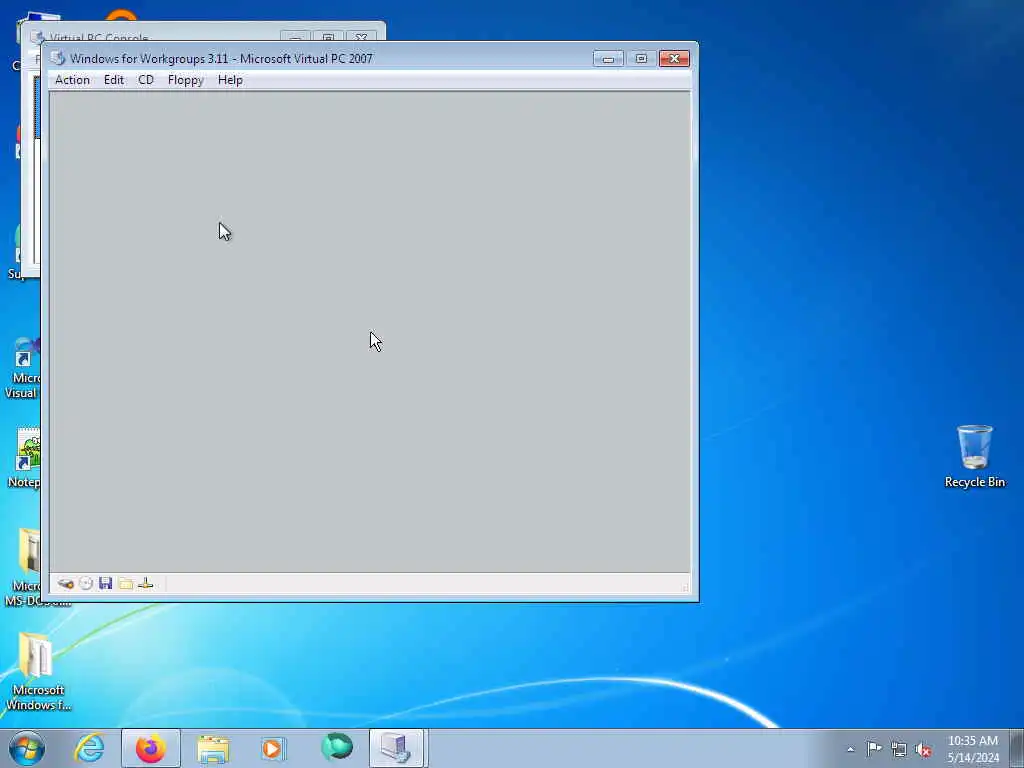Click the green globe taskbar icon
Viewport: 1024px width, 768px height.
point(337,748)
